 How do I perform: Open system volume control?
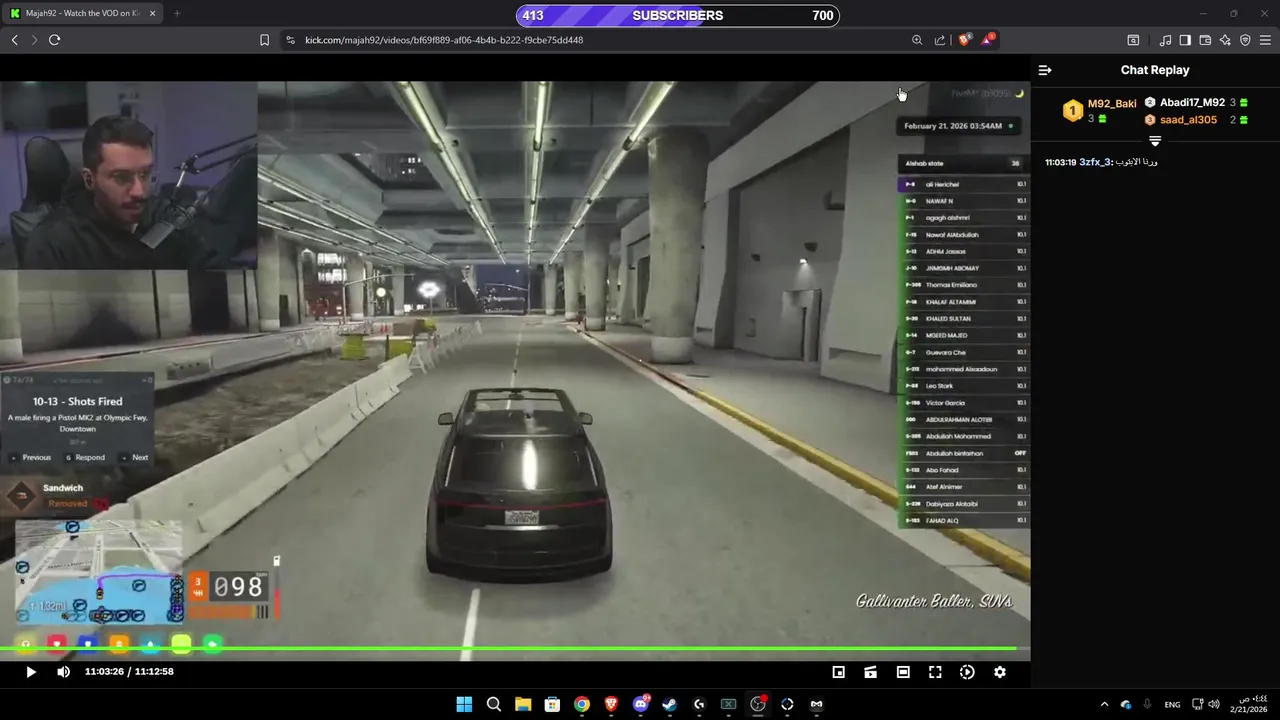(1213, 704)
